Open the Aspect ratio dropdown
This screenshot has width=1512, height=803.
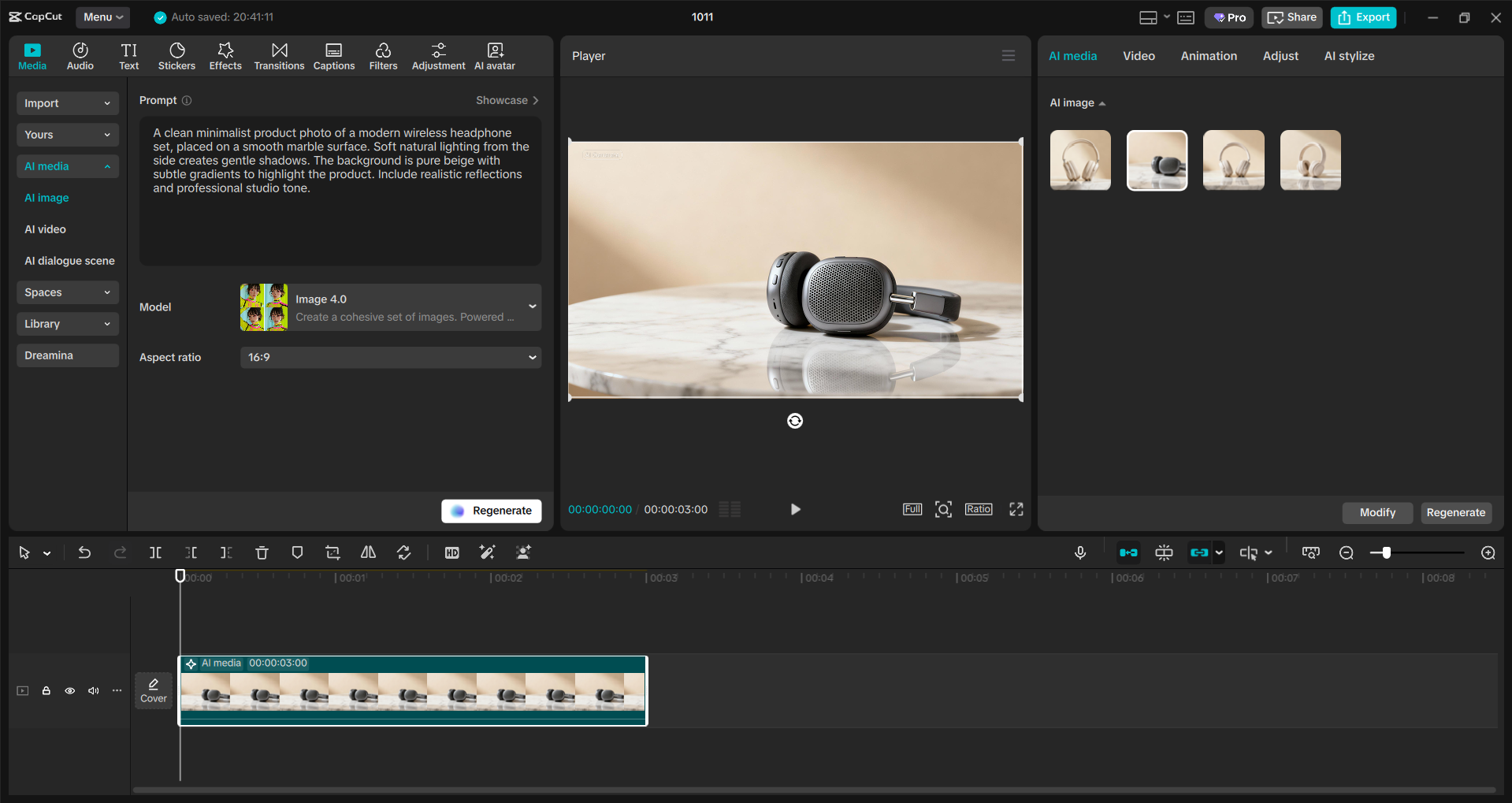pyautogui.click(x=390, y=357)
